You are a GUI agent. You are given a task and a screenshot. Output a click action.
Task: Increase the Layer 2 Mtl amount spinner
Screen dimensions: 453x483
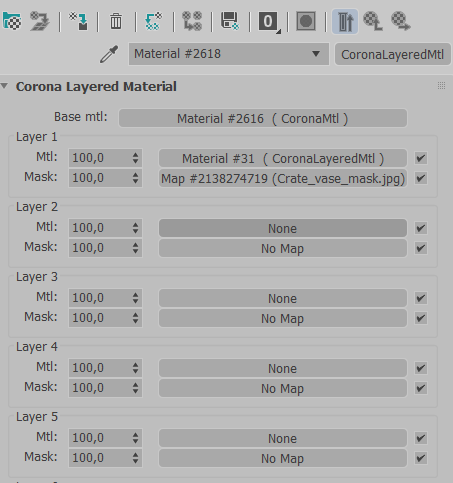pos(135,224)
